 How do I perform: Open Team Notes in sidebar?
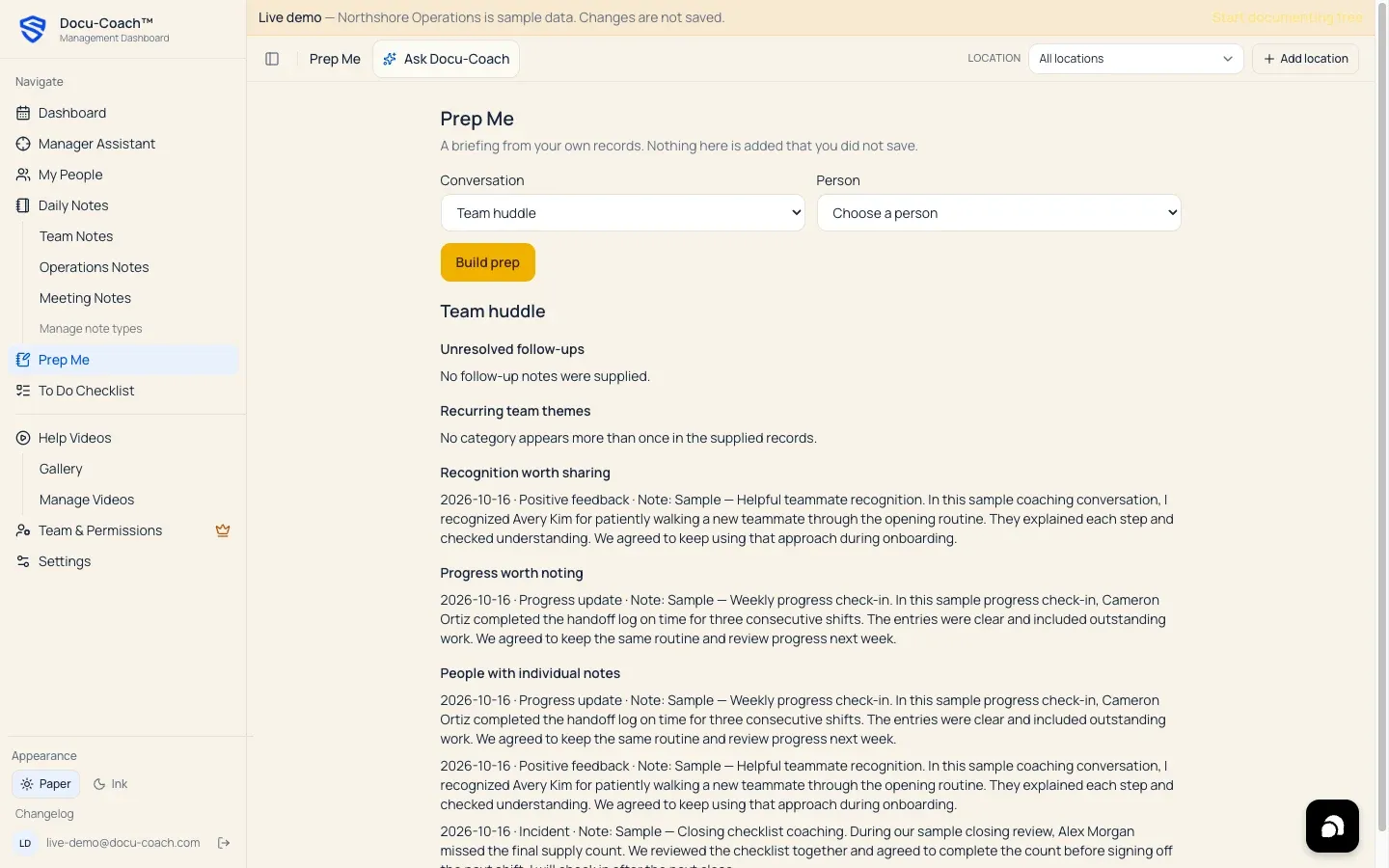pyautogui.click(x=76, y=236)
